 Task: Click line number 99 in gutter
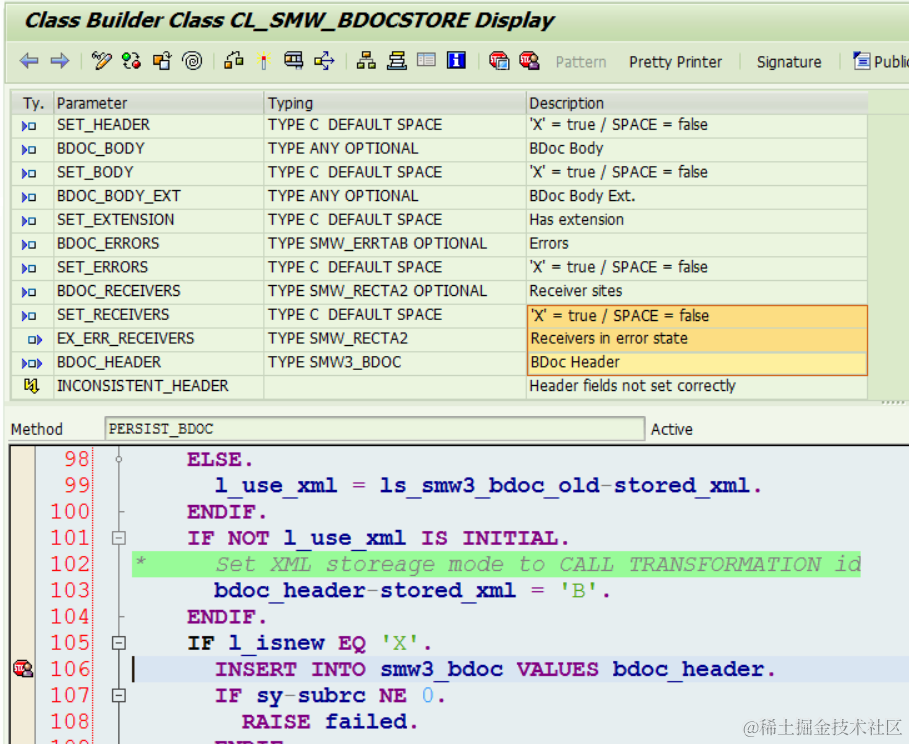coord(77,486)
